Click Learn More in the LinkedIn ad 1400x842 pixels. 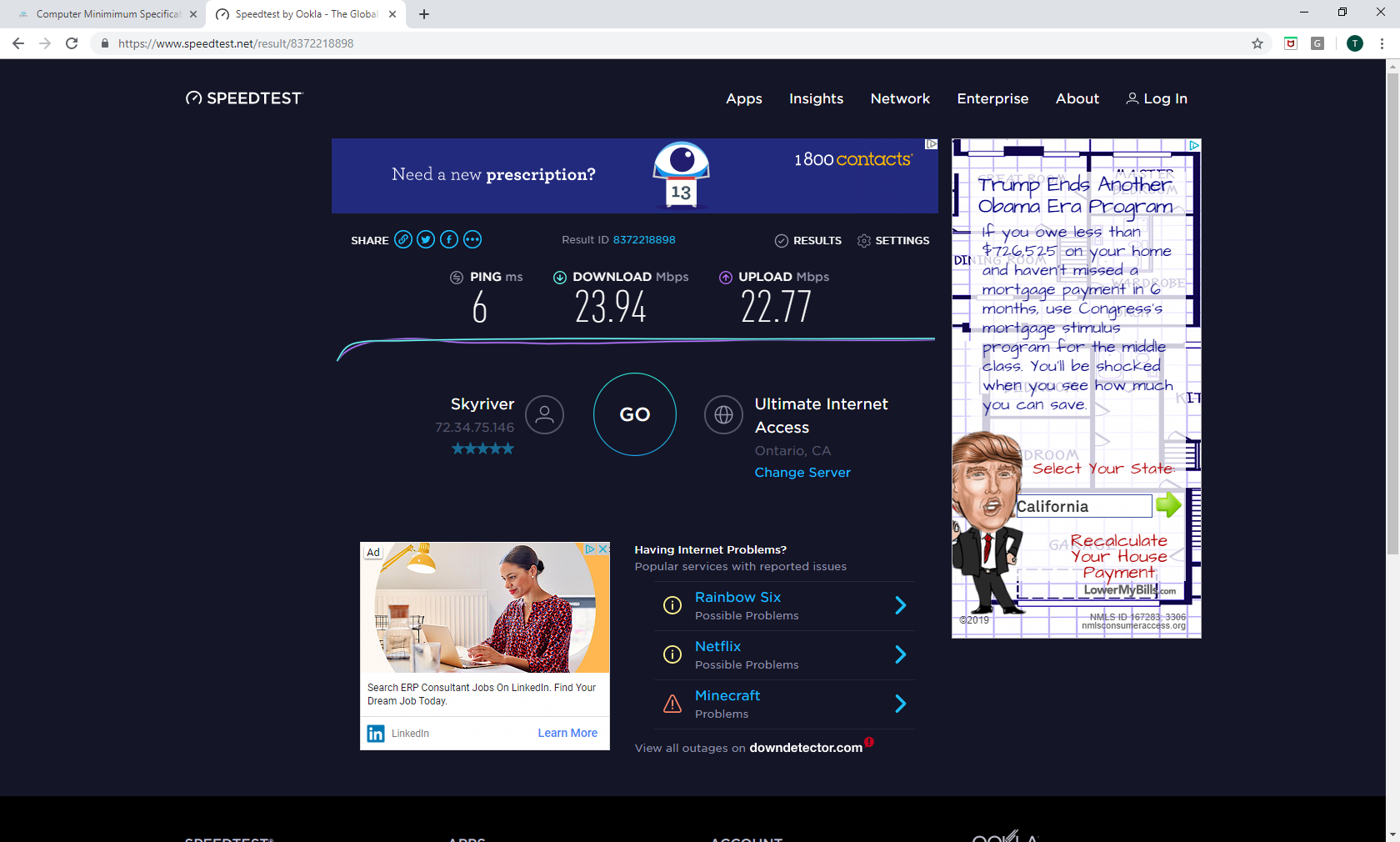(x=567, y=734)
